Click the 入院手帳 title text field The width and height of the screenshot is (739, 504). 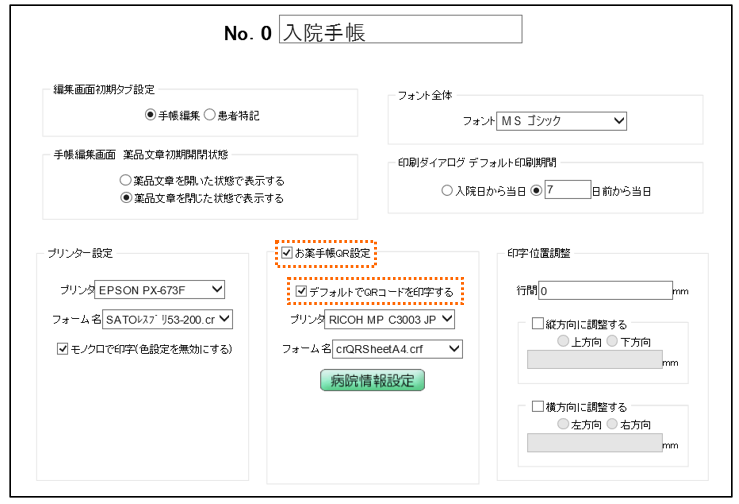tap(400, 32)
